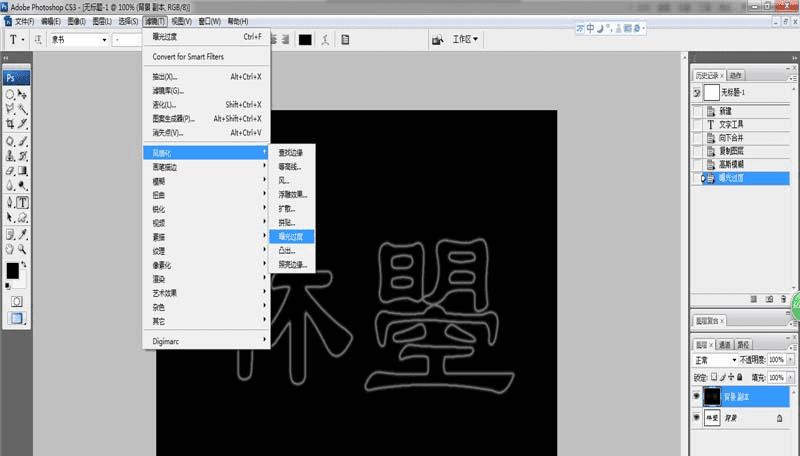800x456 pixels.
Task: Swap foreground and background colors
Action: click(x=23, y=265)
